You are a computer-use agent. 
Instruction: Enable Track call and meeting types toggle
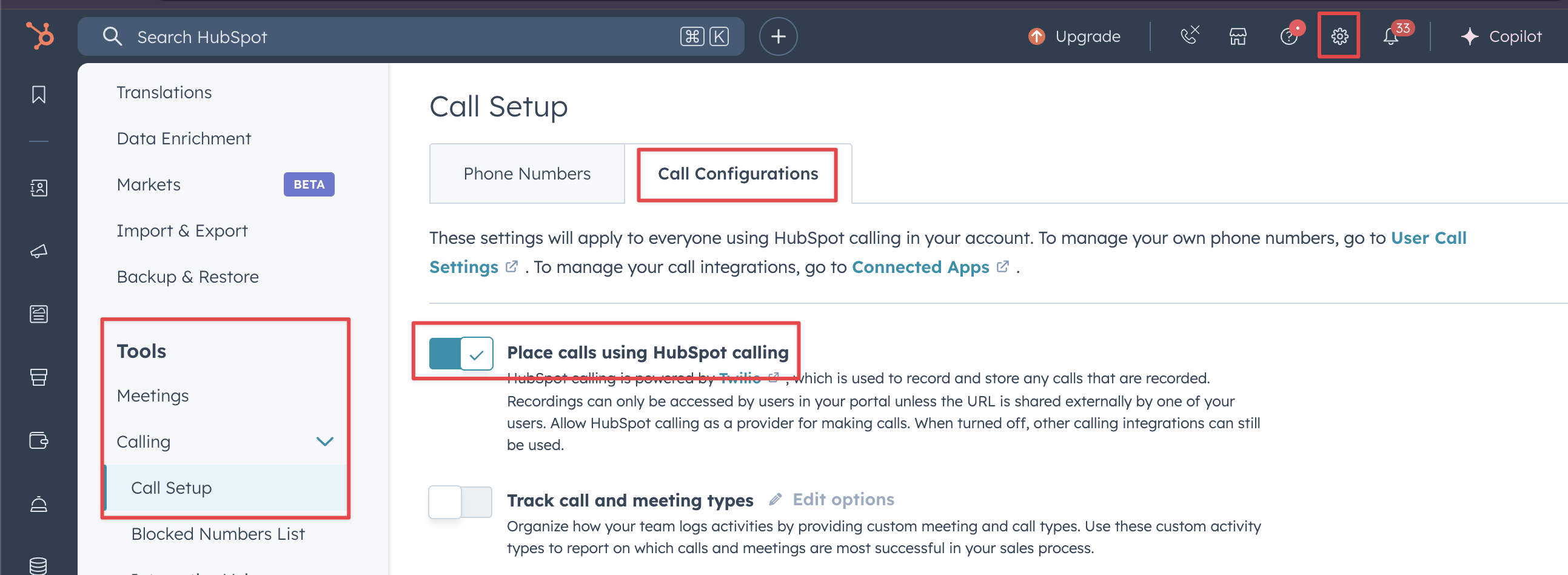click(x=461, y=501)
